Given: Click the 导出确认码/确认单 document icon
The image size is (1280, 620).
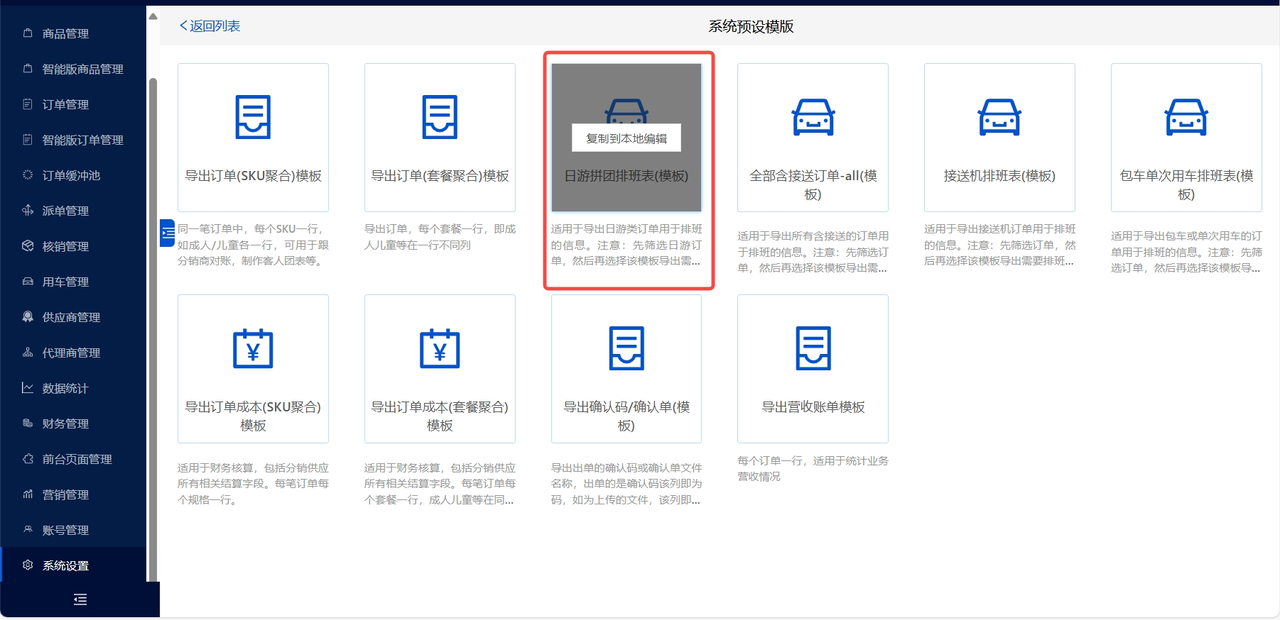Looking at the screenshot, I should pos(626,348).
